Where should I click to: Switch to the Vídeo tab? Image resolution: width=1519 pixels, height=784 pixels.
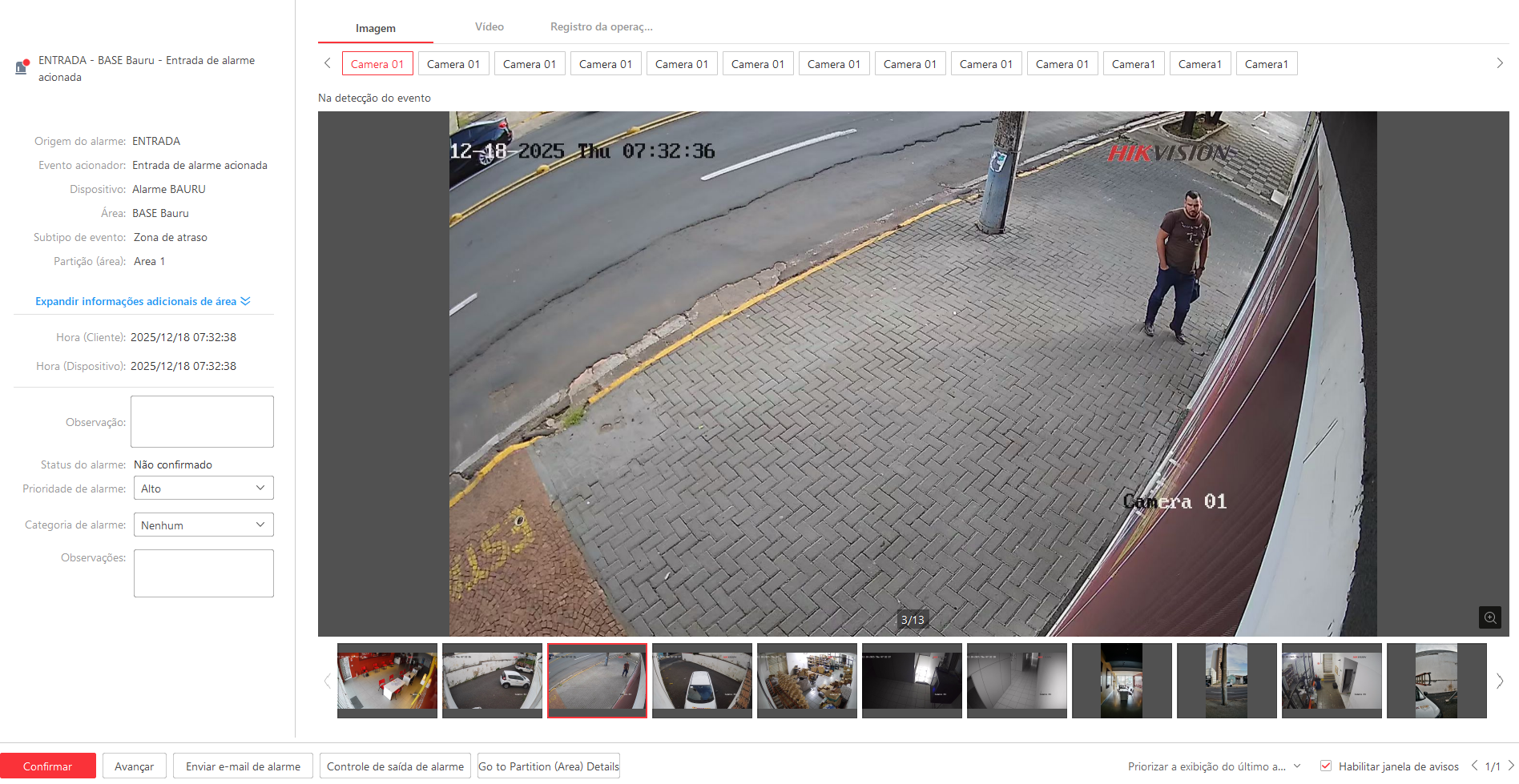489,27
